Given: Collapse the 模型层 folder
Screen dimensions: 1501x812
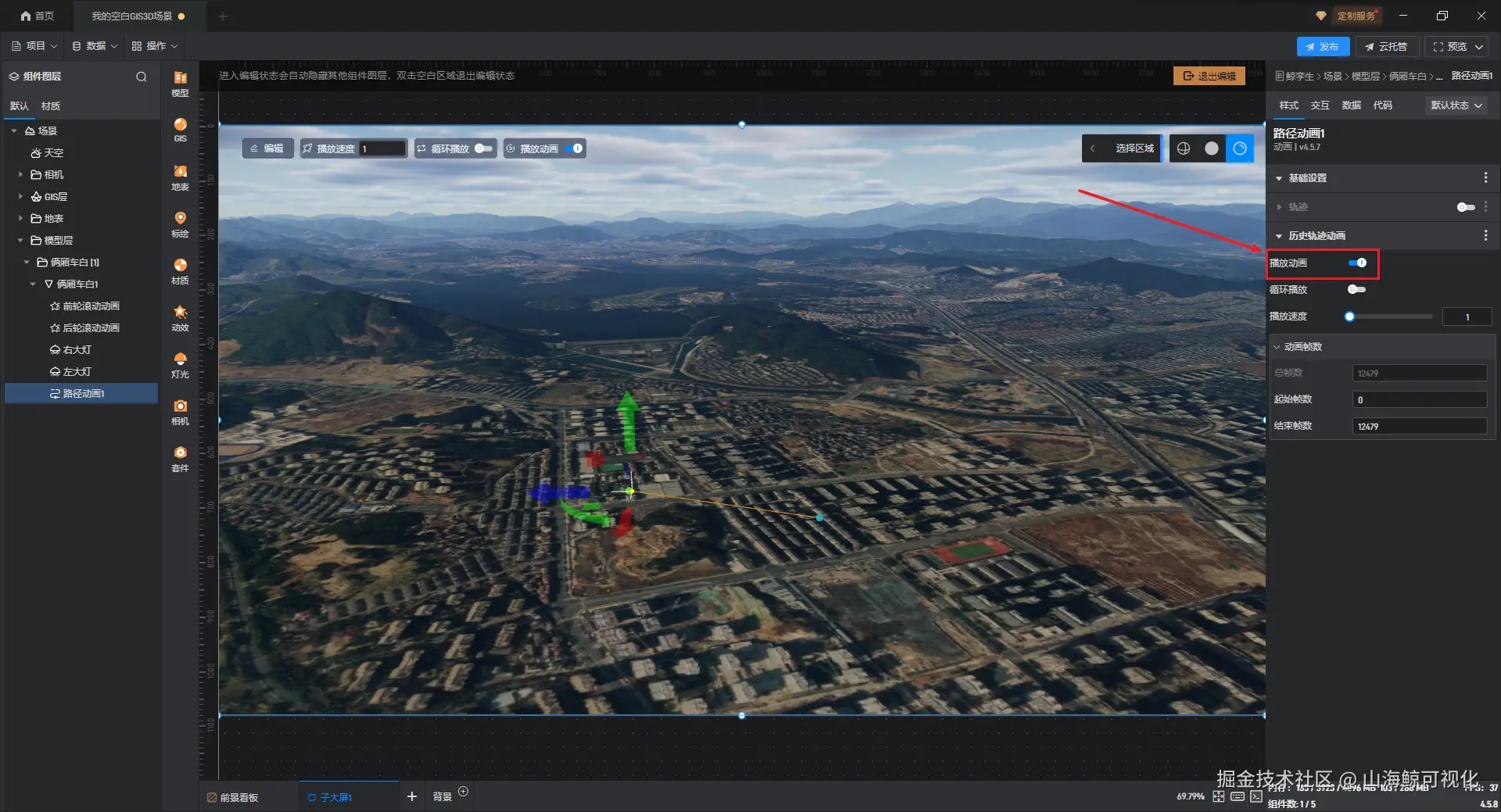Looking at the screenshot, I should [x=20, y=241].
